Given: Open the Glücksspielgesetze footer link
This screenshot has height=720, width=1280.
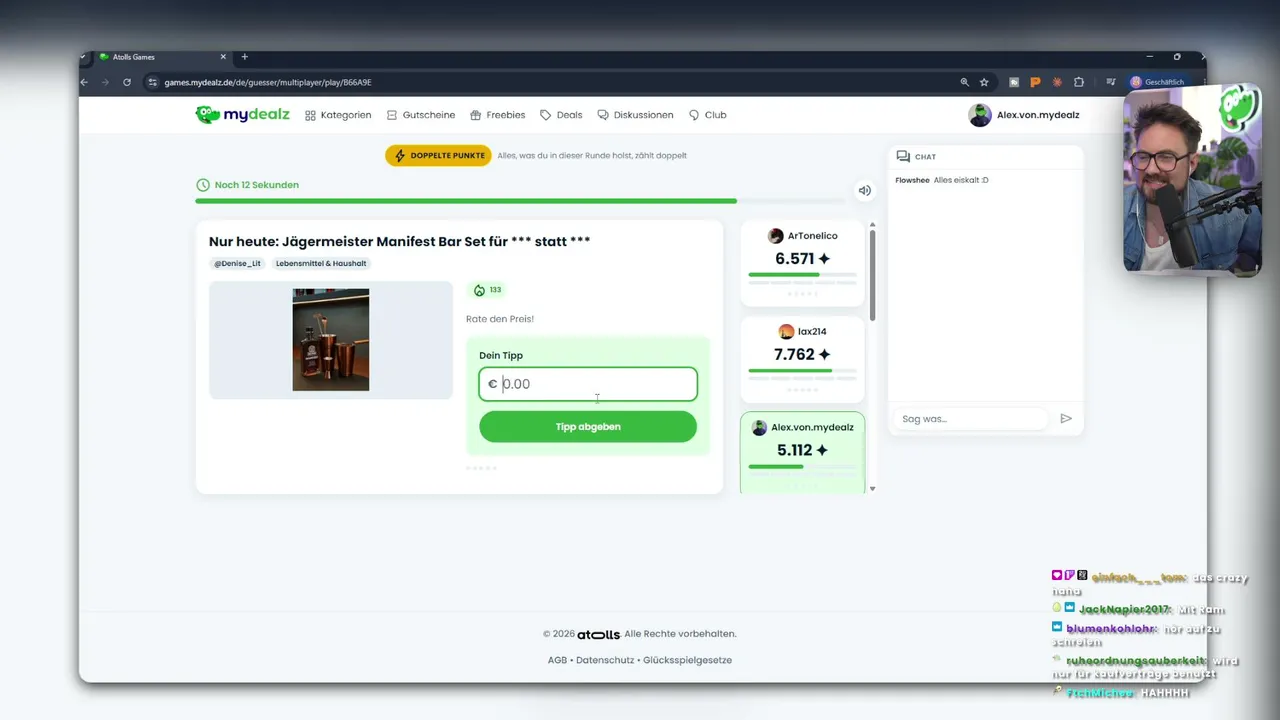Looking at the screenshot, I should click(x=687, y=660).
